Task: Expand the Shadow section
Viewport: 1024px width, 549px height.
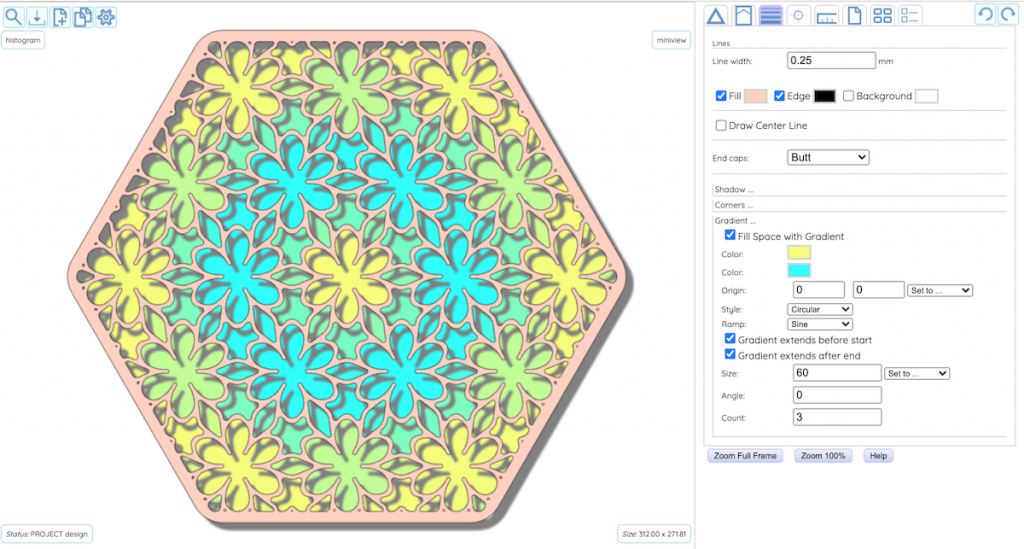Action: click(x=733, y=189)
